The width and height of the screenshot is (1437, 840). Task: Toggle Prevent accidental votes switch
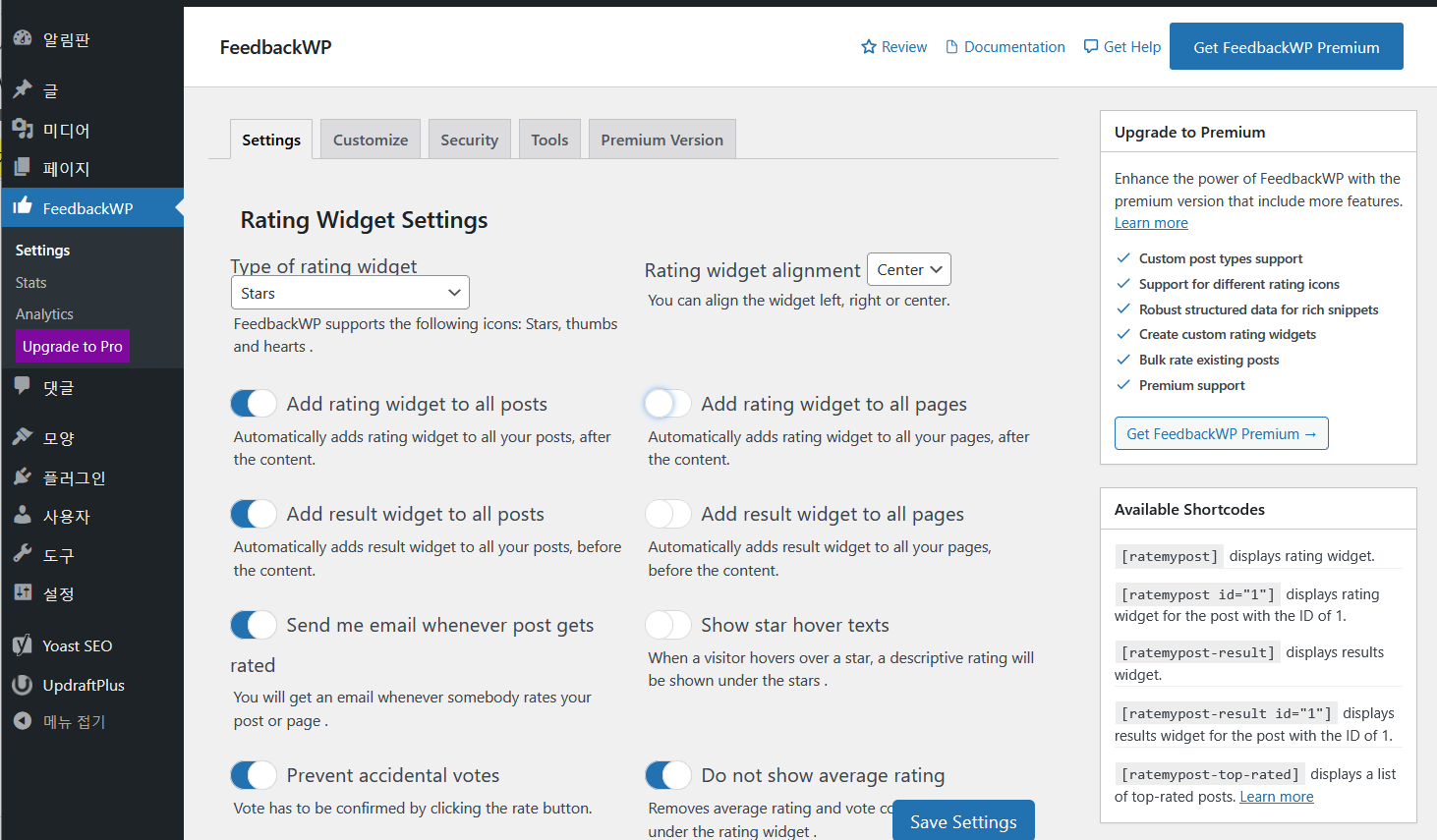click(254, 775)
